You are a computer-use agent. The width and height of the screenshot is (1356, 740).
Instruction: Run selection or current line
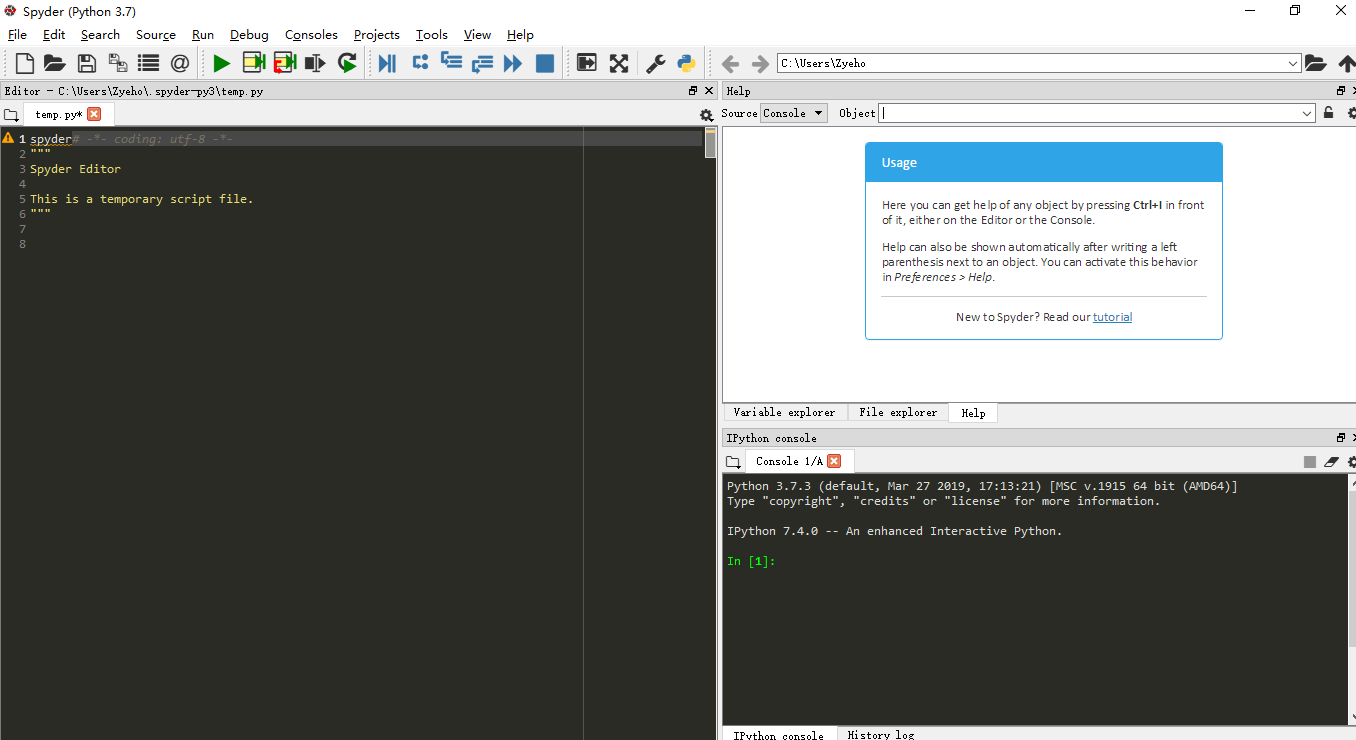pyautogui.click(x=316, y=64)
